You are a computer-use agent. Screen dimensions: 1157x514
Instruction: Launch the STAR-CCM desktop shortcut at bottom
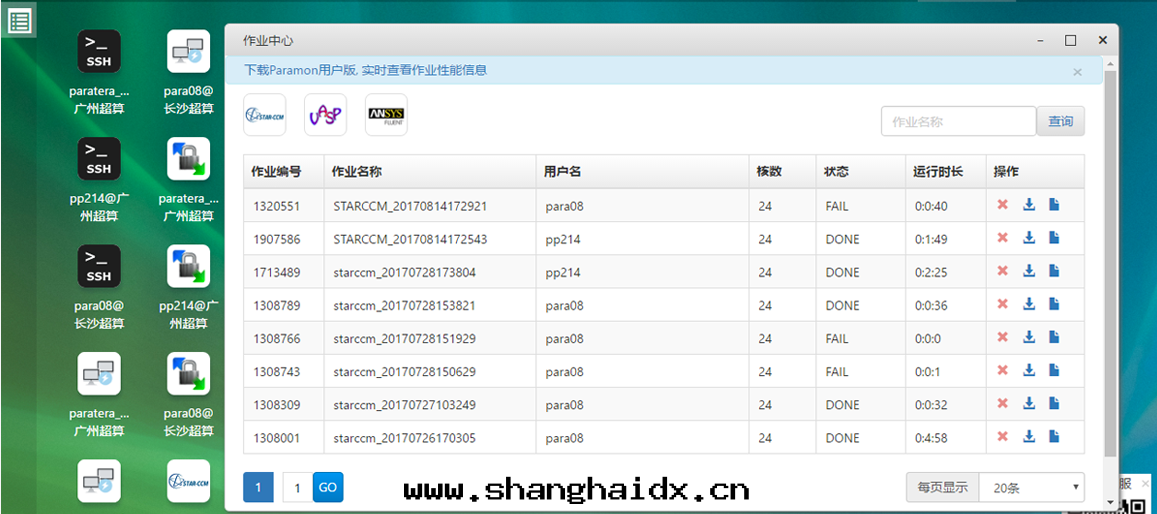pos(189,481)
